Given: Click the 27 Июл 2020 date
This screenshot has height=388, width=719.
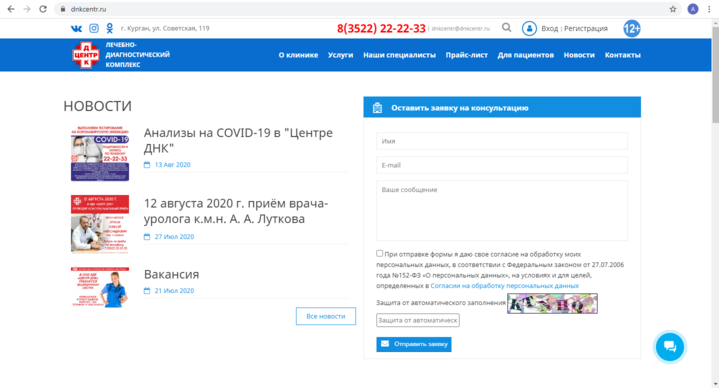Looking at the screenshot, I should point(174,237).
